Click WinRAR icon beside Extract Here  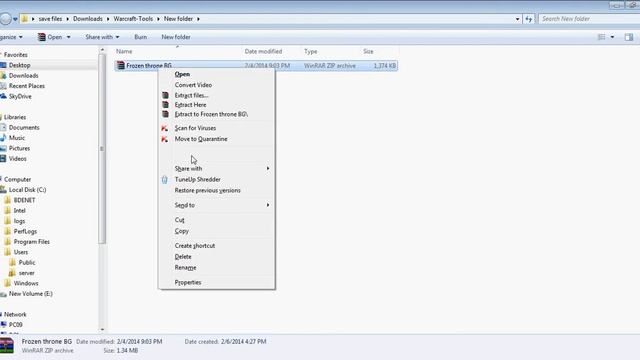[165, 104]
